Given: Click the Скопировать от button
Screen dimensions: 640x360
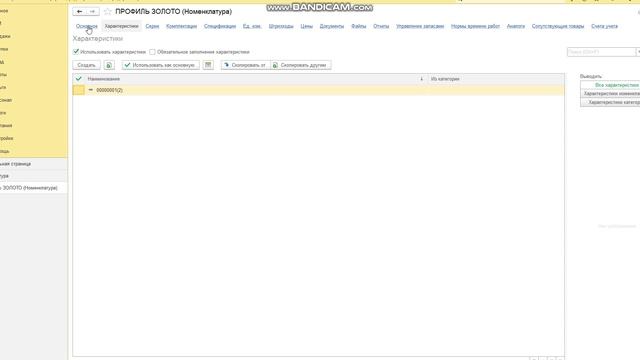Looking at the screenshot, I should pyautogui.click(x=245, y=65).
